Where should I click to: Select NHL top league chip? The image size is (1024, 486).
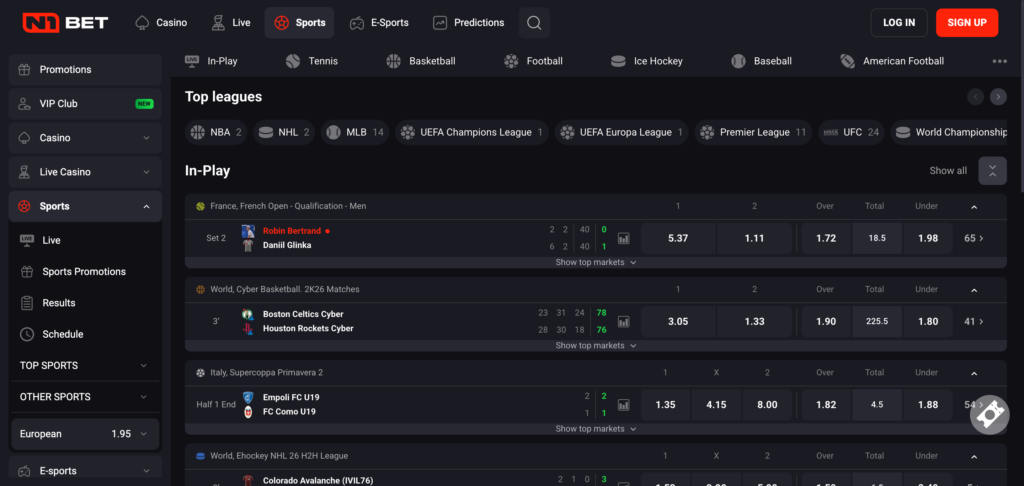coord(283,132)
